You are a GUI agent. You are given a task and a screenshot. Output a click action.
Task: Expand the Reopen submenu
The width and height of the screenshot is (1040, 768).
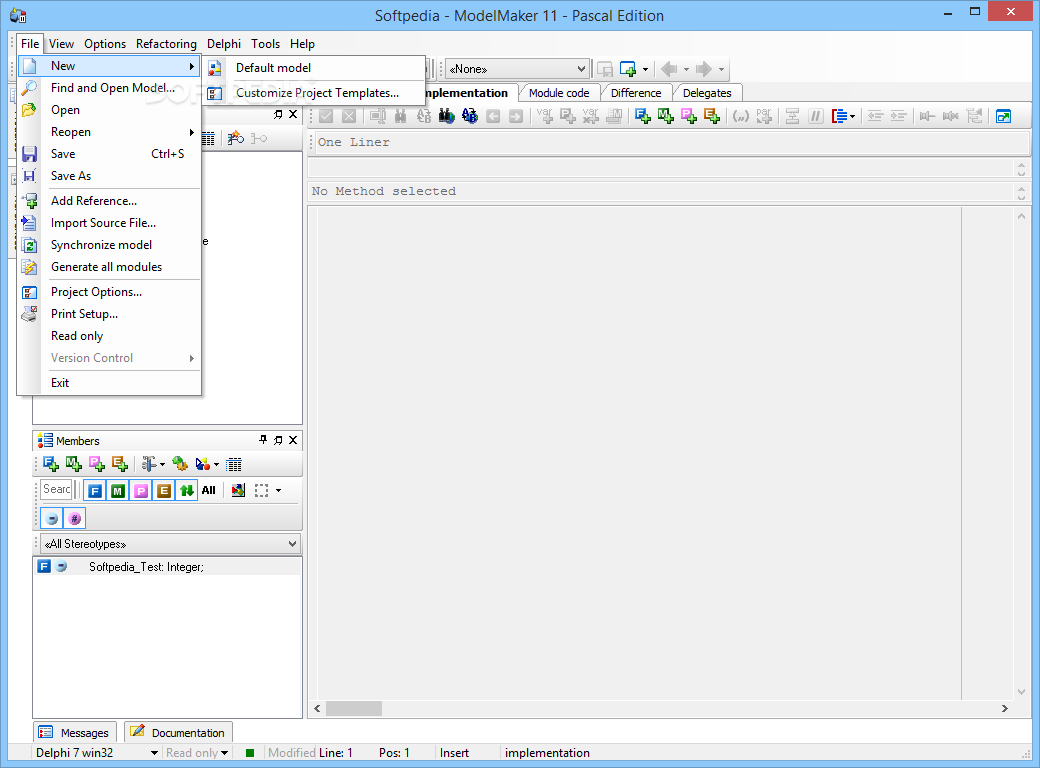109,132
